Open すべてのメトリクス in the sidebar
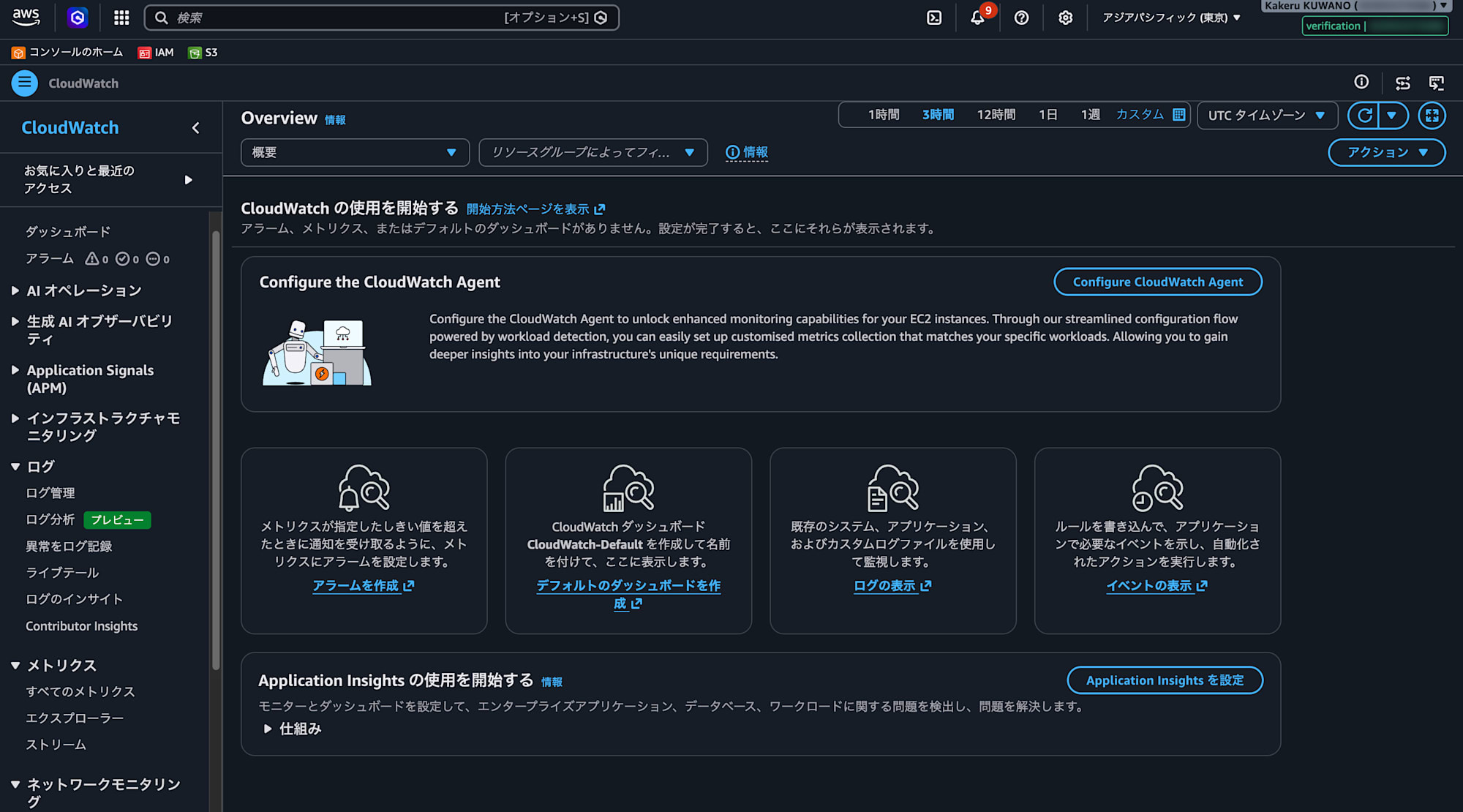This screenshot has height=812, width=1463. (80, 692)
